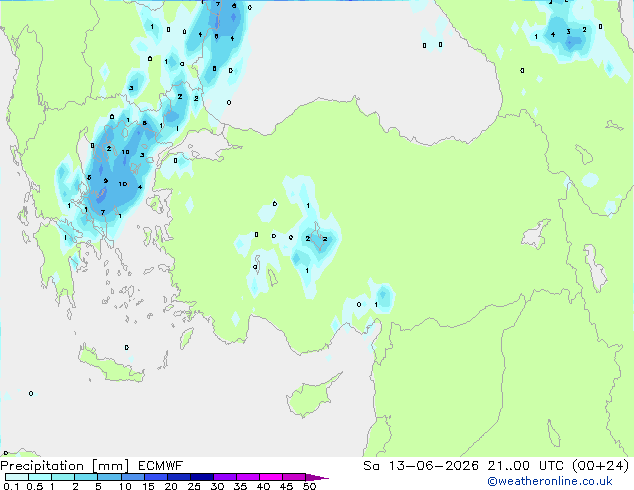Click the '50' legend scale label
Viewport: 634px width, 490px height.
(x=309, y=486)
